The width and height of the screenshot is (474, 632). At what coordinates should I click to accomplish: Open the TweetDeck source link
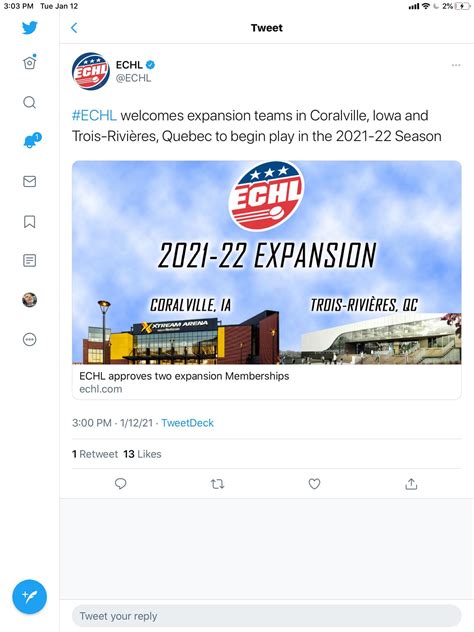(x=187, y=423)
